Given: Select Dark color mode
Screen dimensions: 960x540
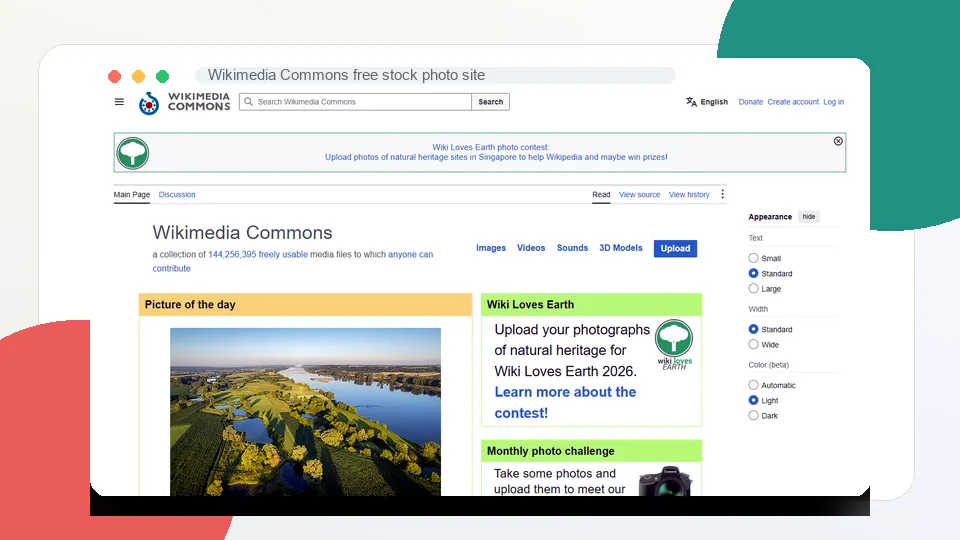Looking at the screenshot, I should 753,416.
